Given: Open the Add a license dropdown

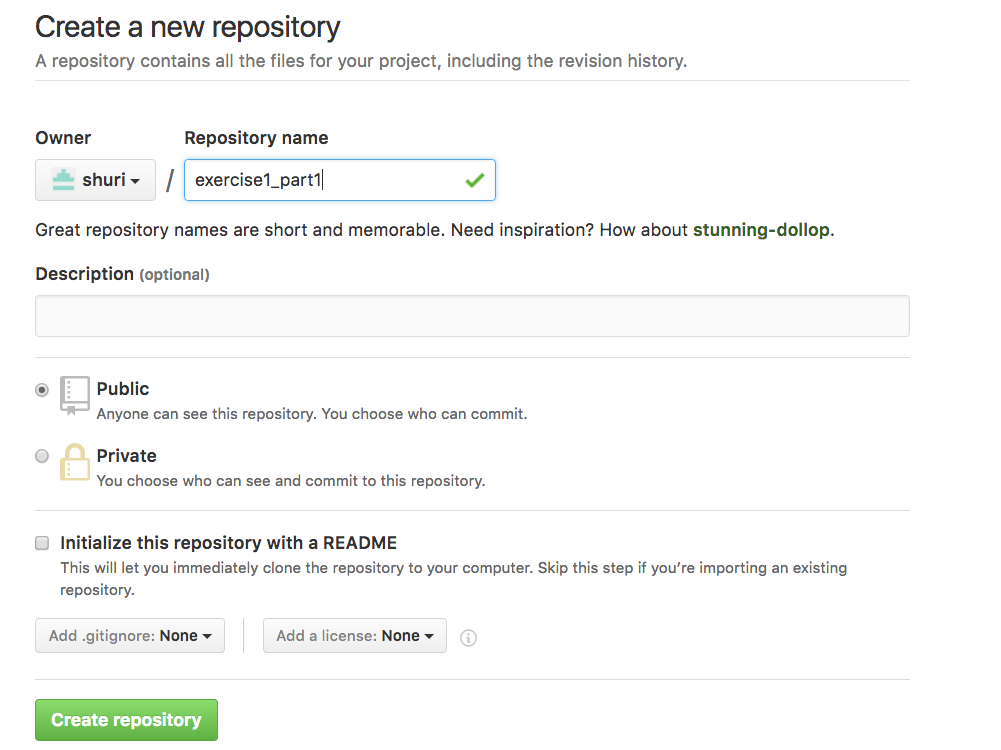Looking at the screenshot, I should tap(354, 636).
